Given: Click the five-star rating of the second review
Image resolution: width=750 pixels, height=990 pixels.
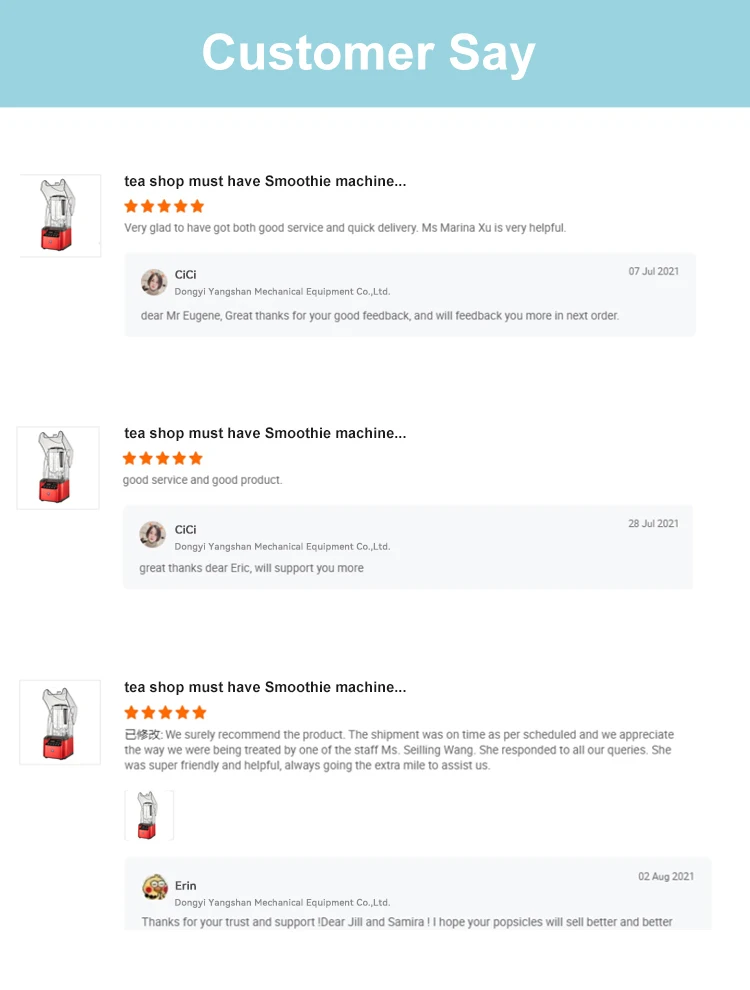Looking at the screenshot, I should (x=163, y=458).
